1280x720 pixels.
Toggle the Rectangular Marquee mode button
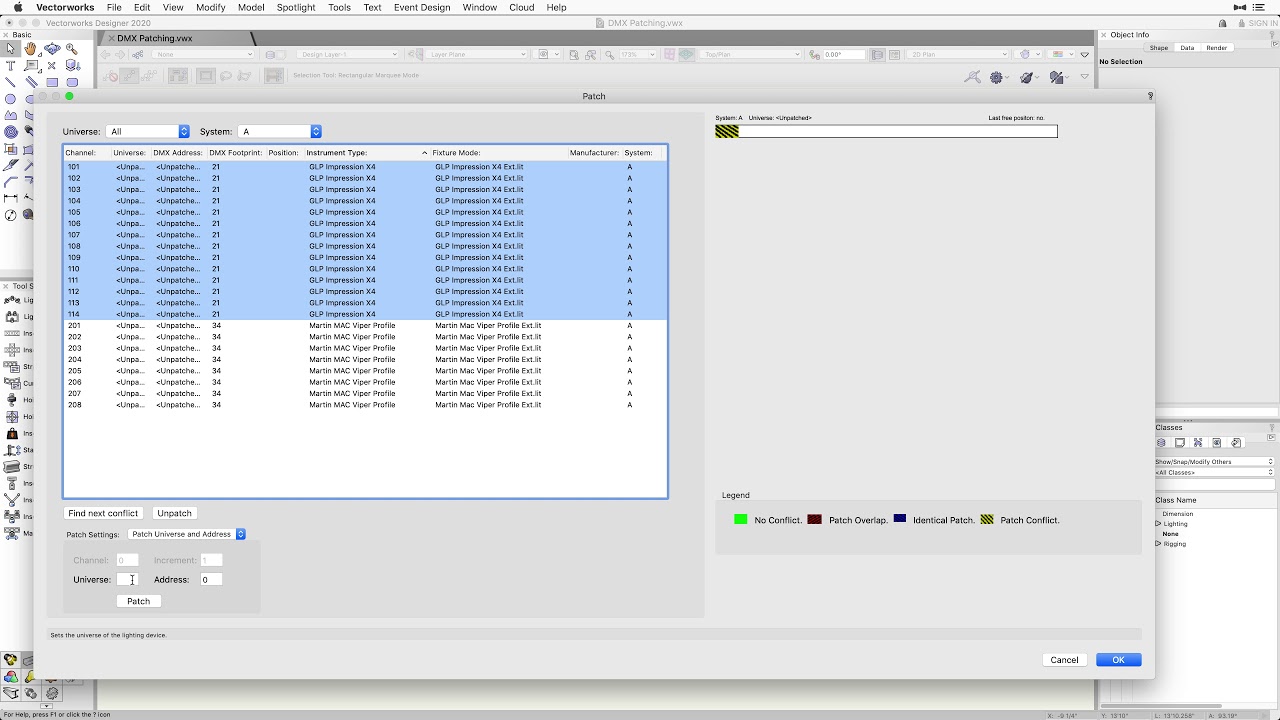[x=206, y=76]
